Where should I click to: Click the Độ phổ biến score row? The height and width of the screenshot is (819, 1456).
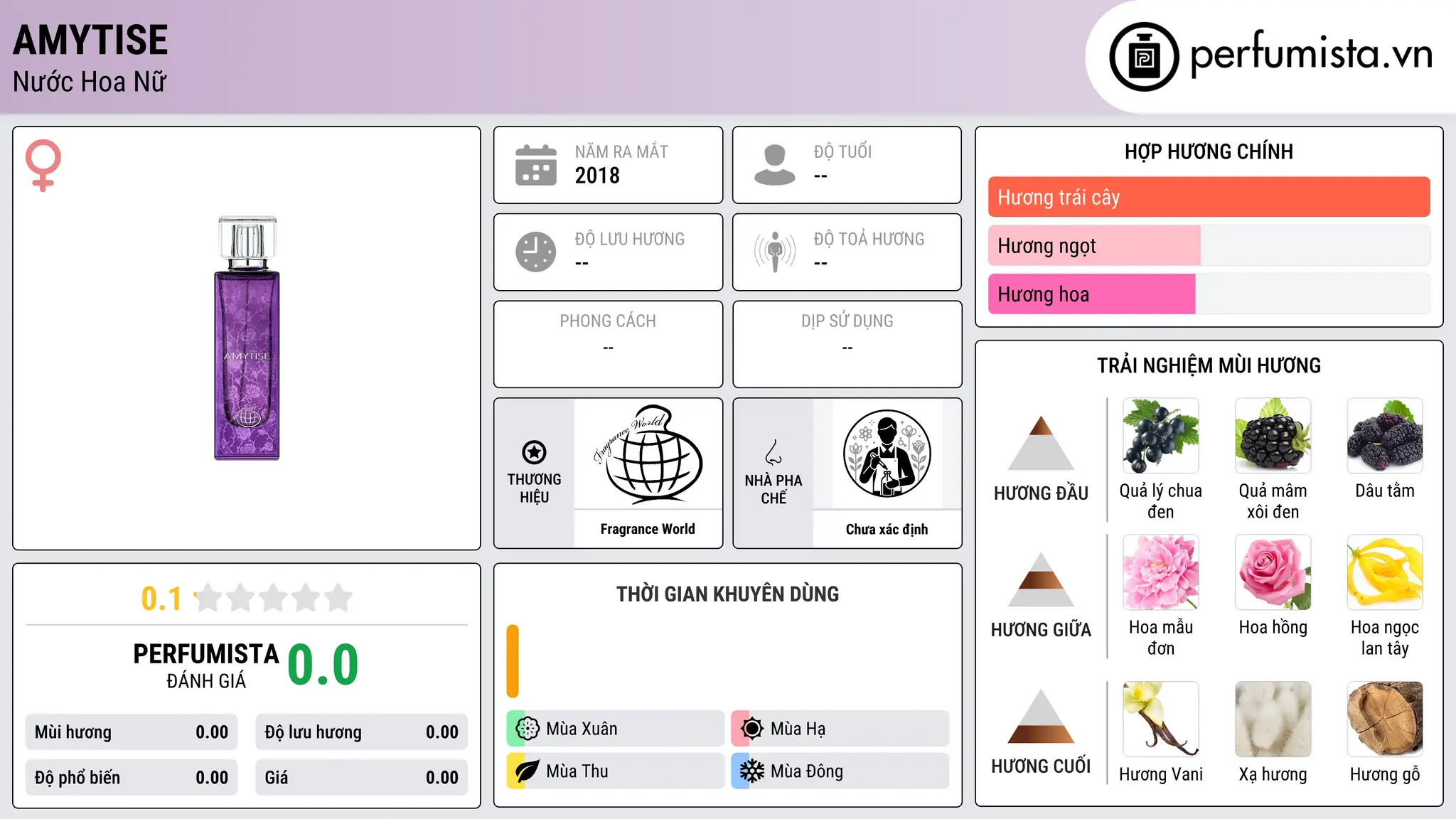coord(132,778)
